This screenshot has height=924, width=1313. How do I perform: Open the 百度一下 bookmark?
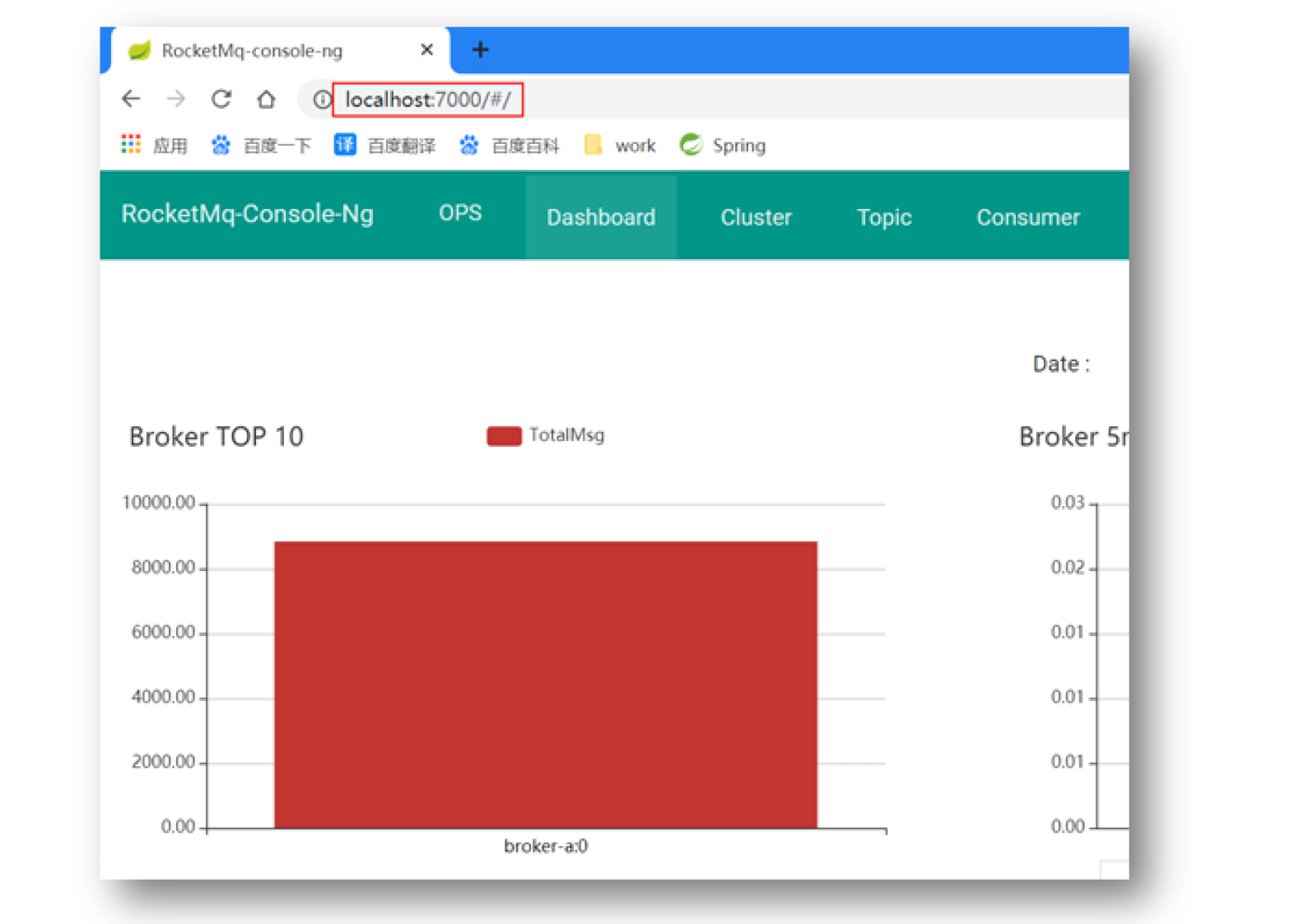click(261, 146)
